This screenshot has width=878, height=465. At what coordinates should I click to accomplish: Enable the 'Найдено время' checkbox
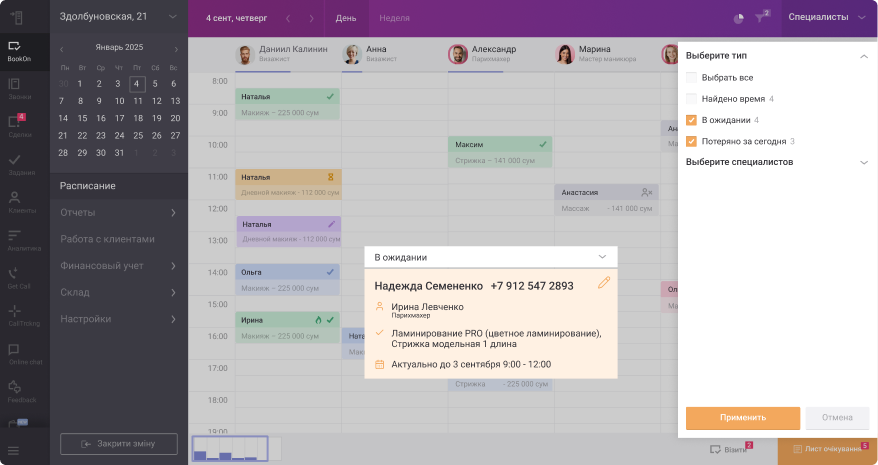692,99
